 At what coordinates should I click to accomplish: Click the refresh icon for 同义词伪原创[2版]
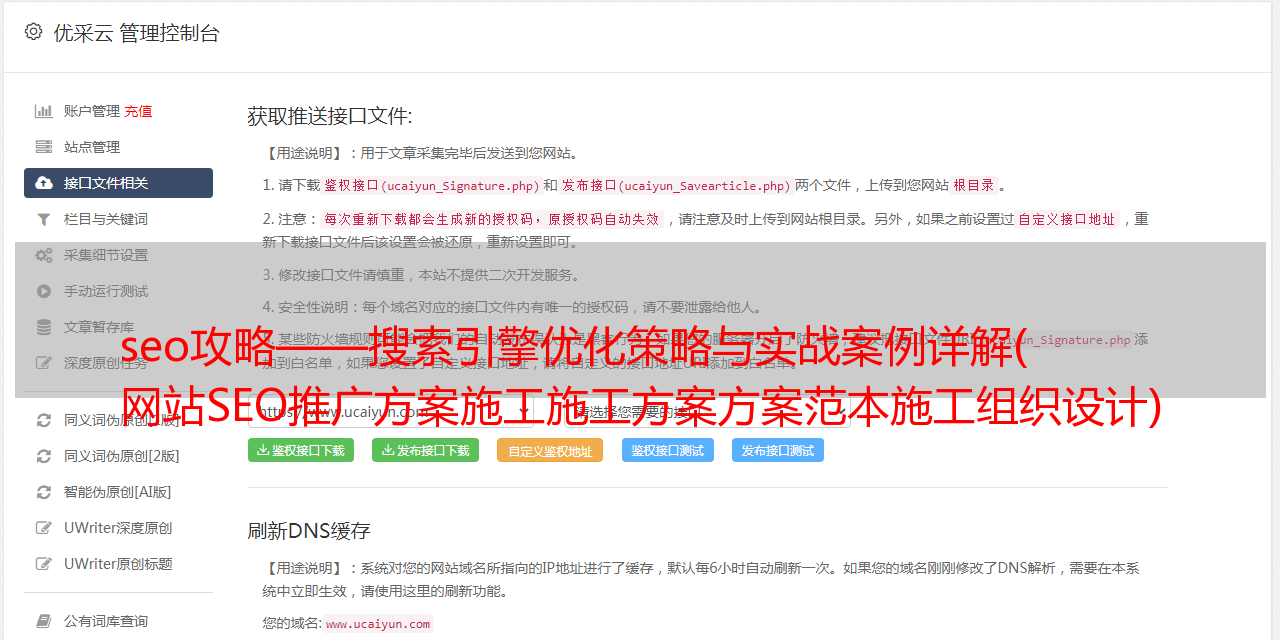[44, 456]
